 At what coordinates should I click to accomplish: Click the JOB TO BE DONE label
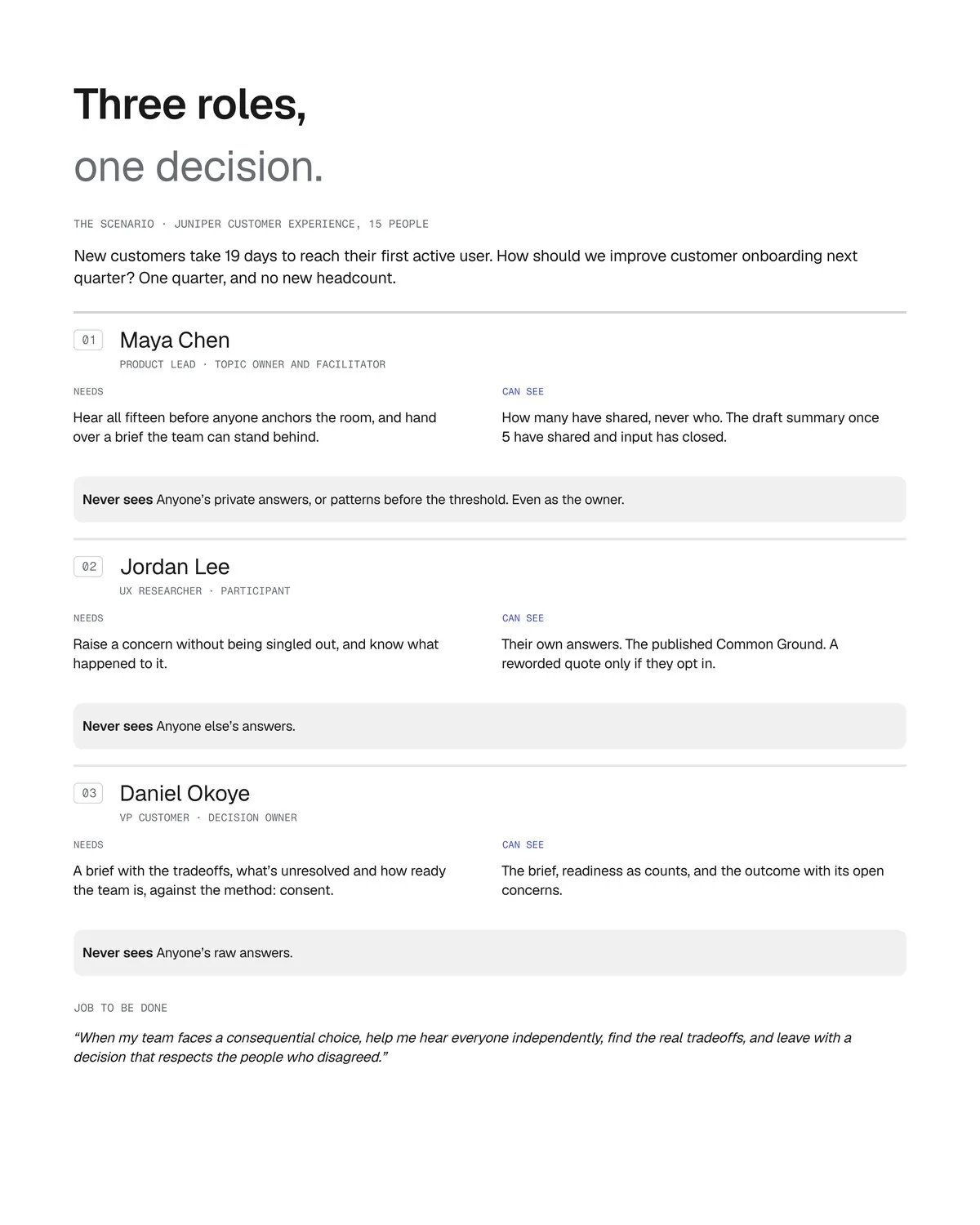pos(120,1009)
